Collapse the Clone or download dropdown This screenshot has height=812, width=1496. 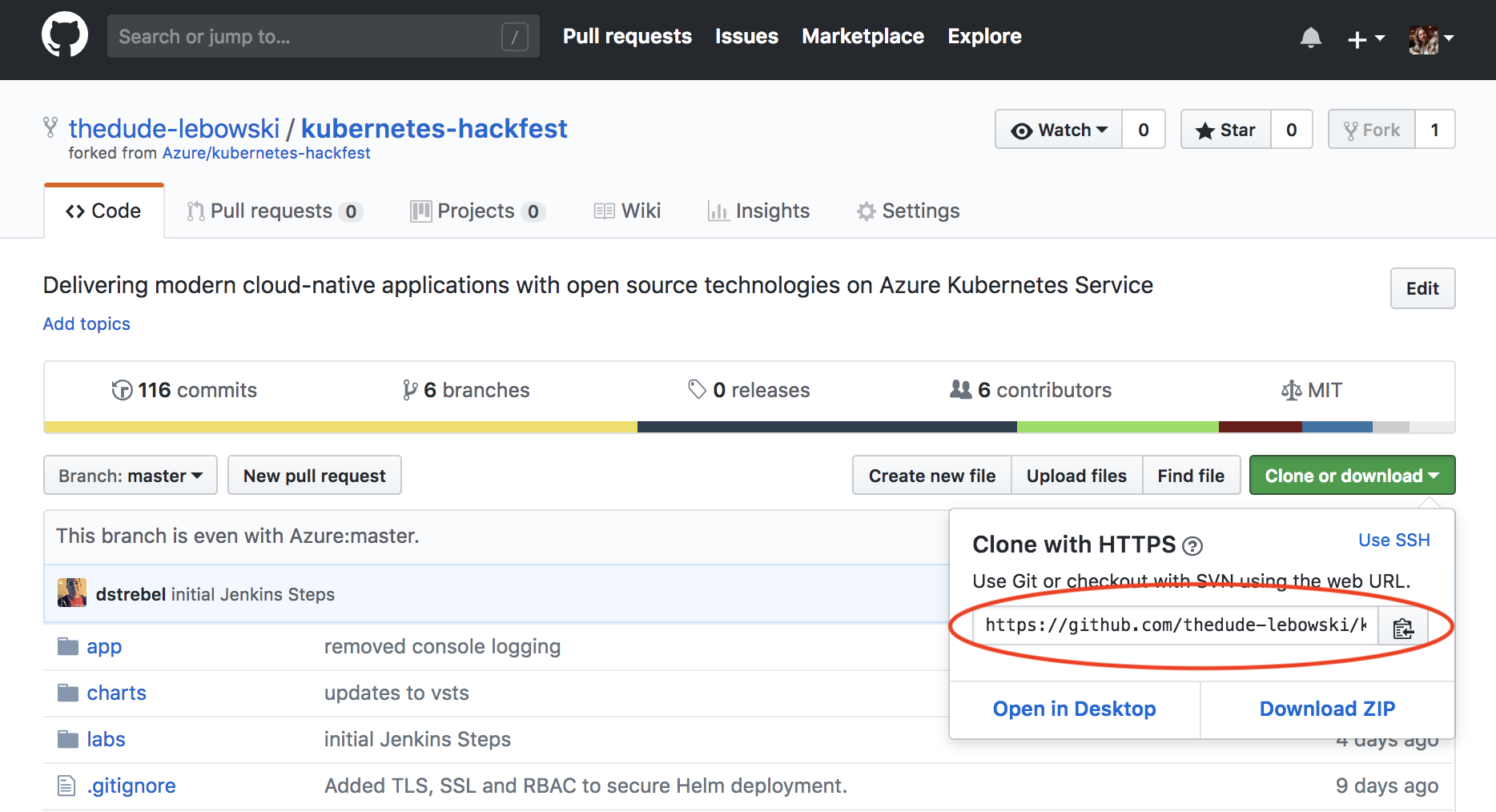1352,476
